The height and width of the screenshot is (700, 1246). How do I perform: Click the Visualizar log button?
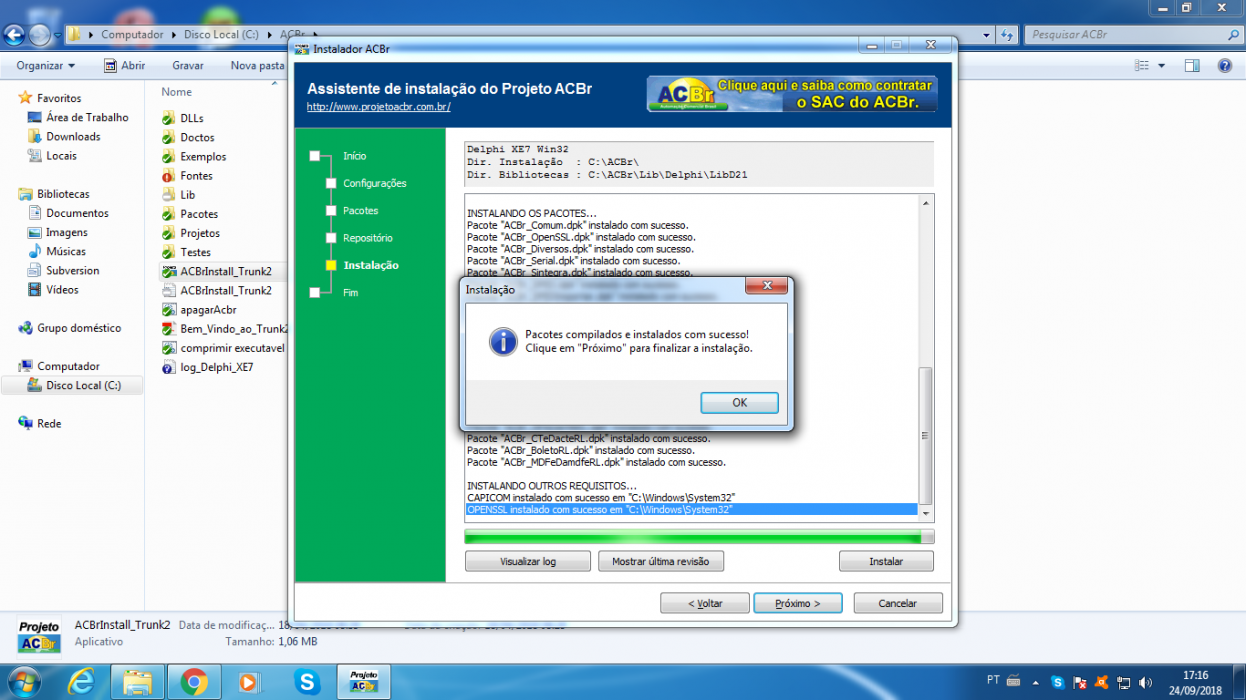pyautogui.click(x=528, y=562)
